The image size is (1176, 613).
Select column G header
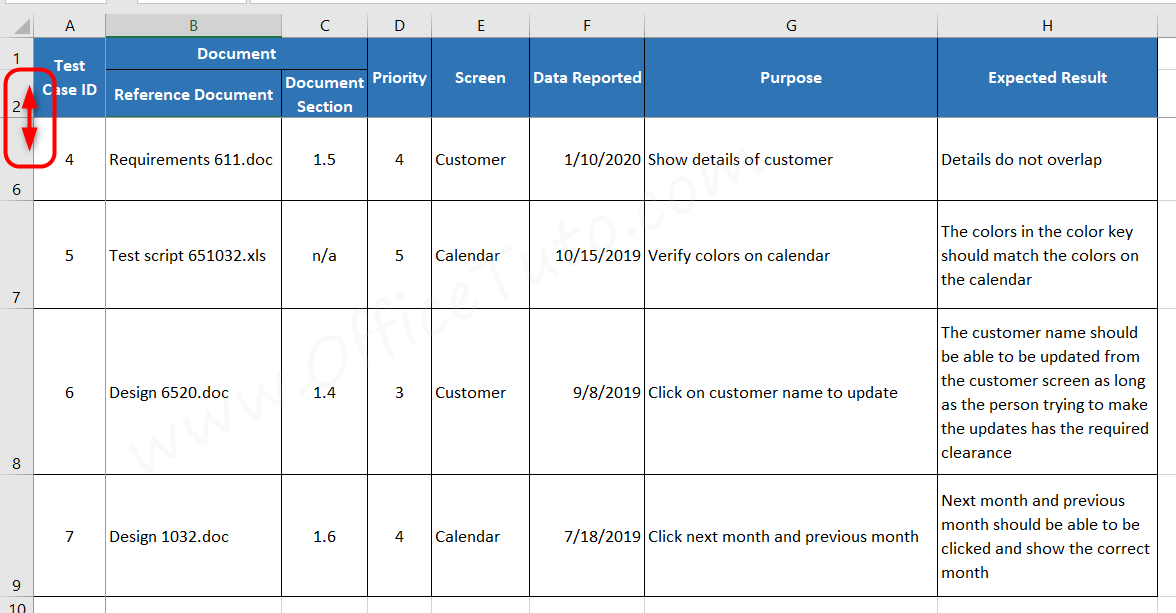tap(790, 26)
